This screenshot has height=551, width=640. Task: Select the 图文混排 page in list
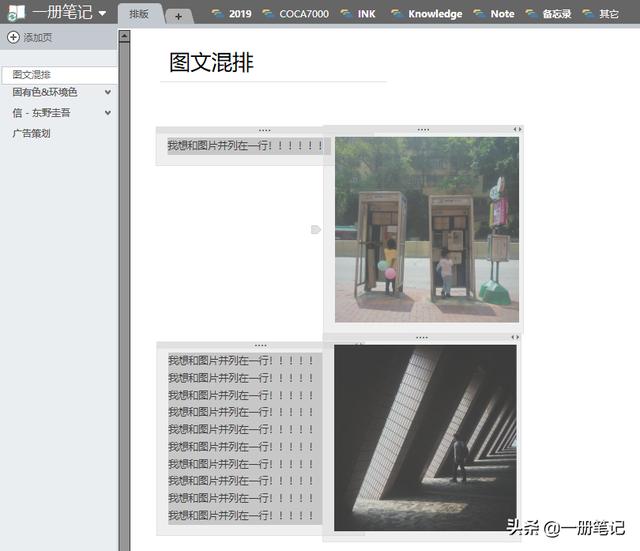pos(60,75)
